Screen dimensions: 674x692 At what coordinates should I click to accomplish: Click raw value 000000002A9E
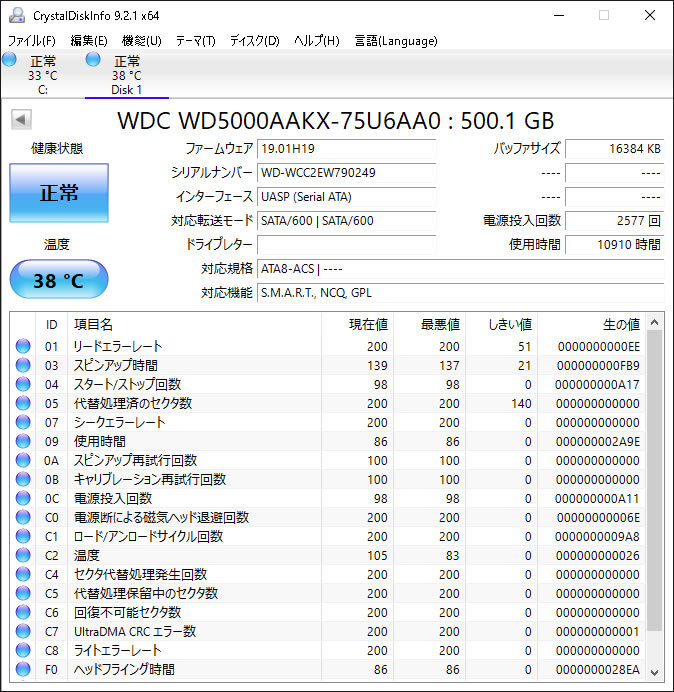tap(598, 442)
